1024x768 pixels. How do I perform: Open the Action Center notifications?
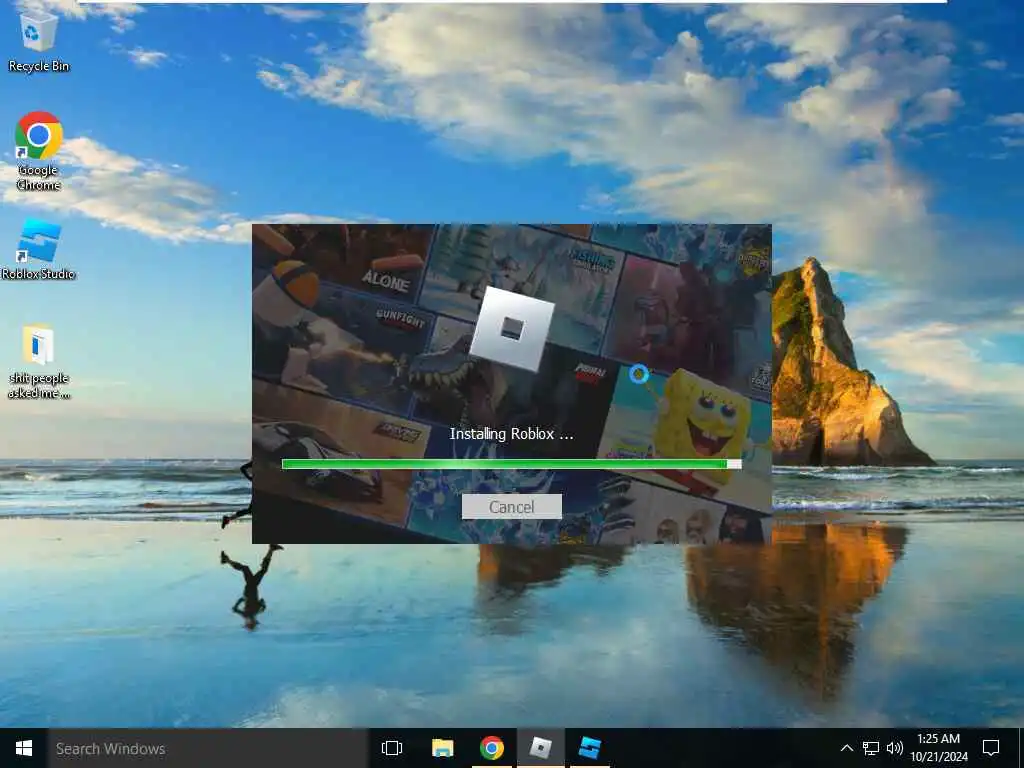(991, 748)
